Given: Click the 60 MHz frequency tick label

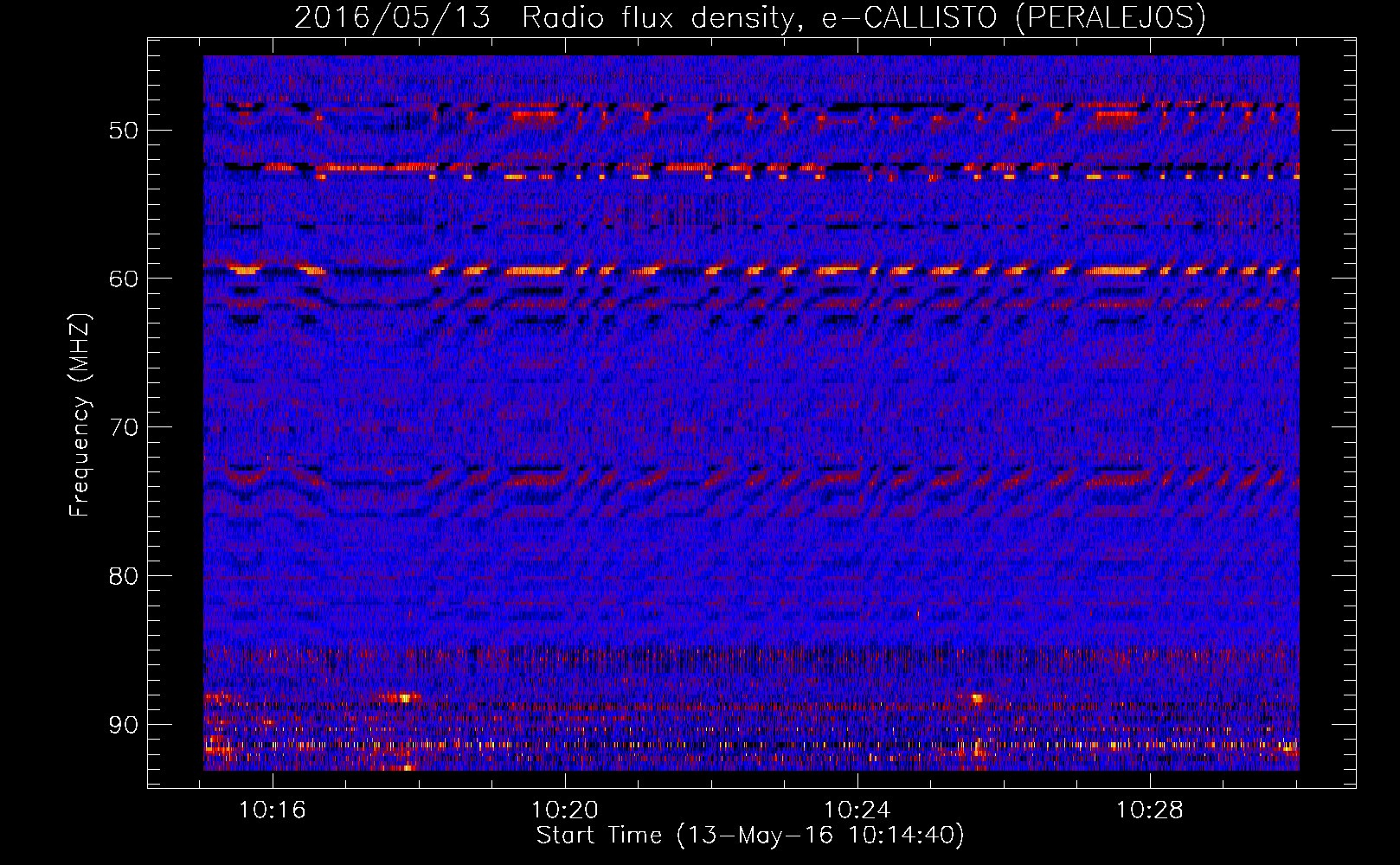Looking at the screenshot, I should (123, 279).
